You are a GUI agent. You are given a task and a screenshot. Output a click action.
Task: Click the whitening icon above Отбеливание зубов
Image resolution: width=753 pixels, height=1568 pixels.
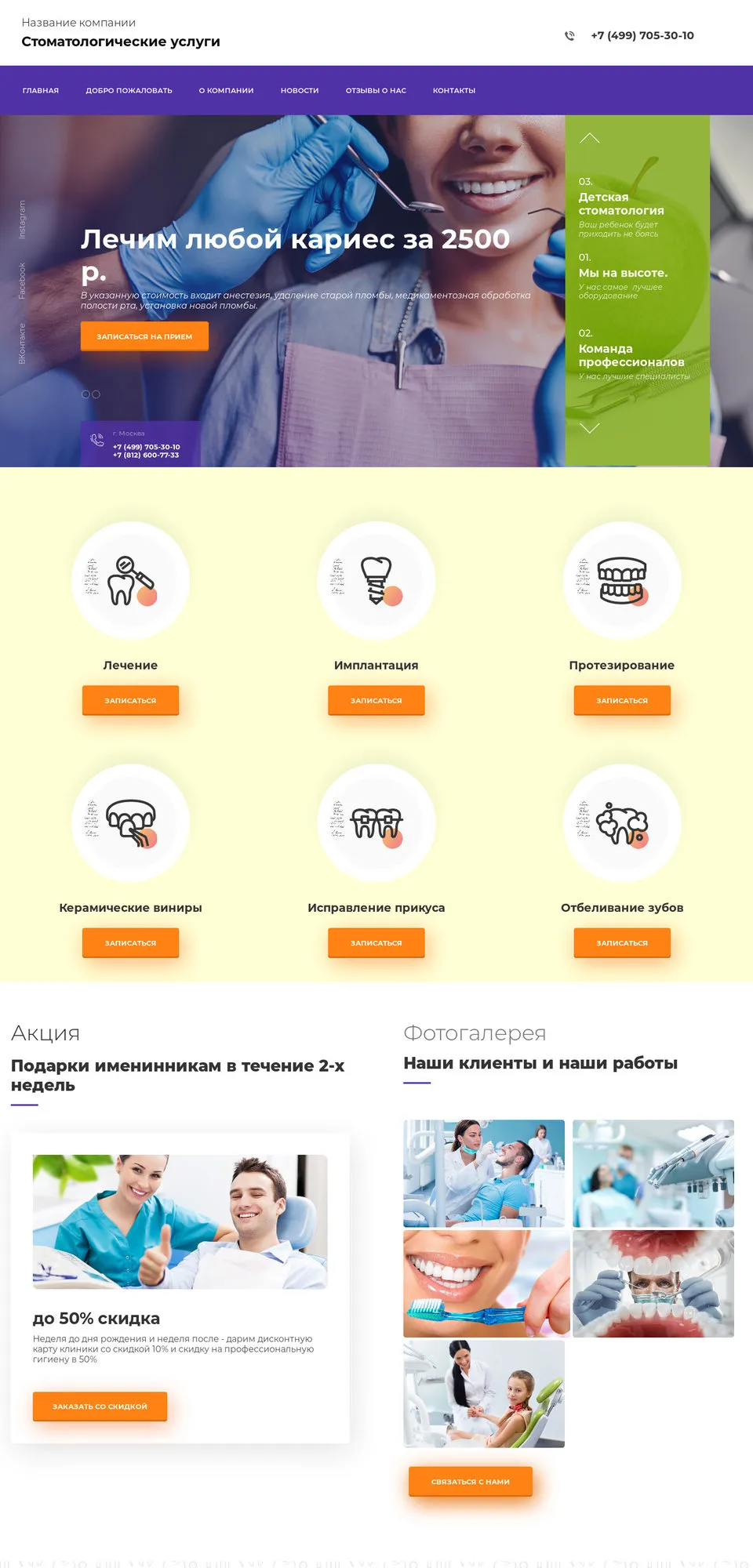(623, 823)
